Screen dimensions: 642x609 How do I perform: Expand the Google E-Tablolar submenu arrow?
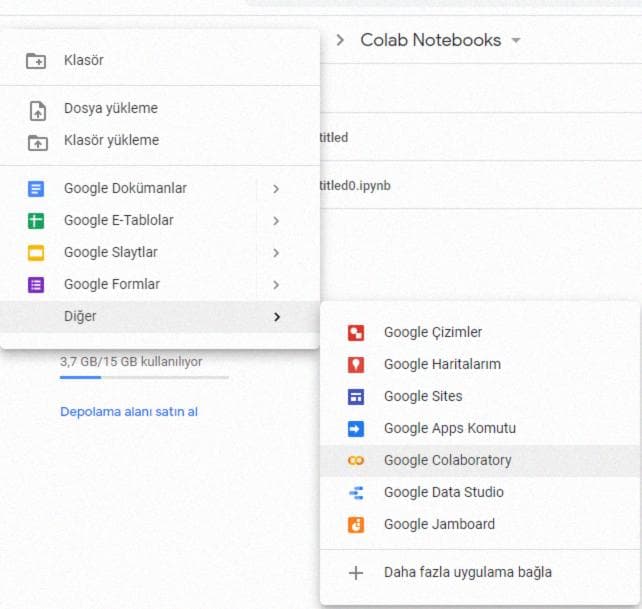pyautogui.click(x=276, y=221)
